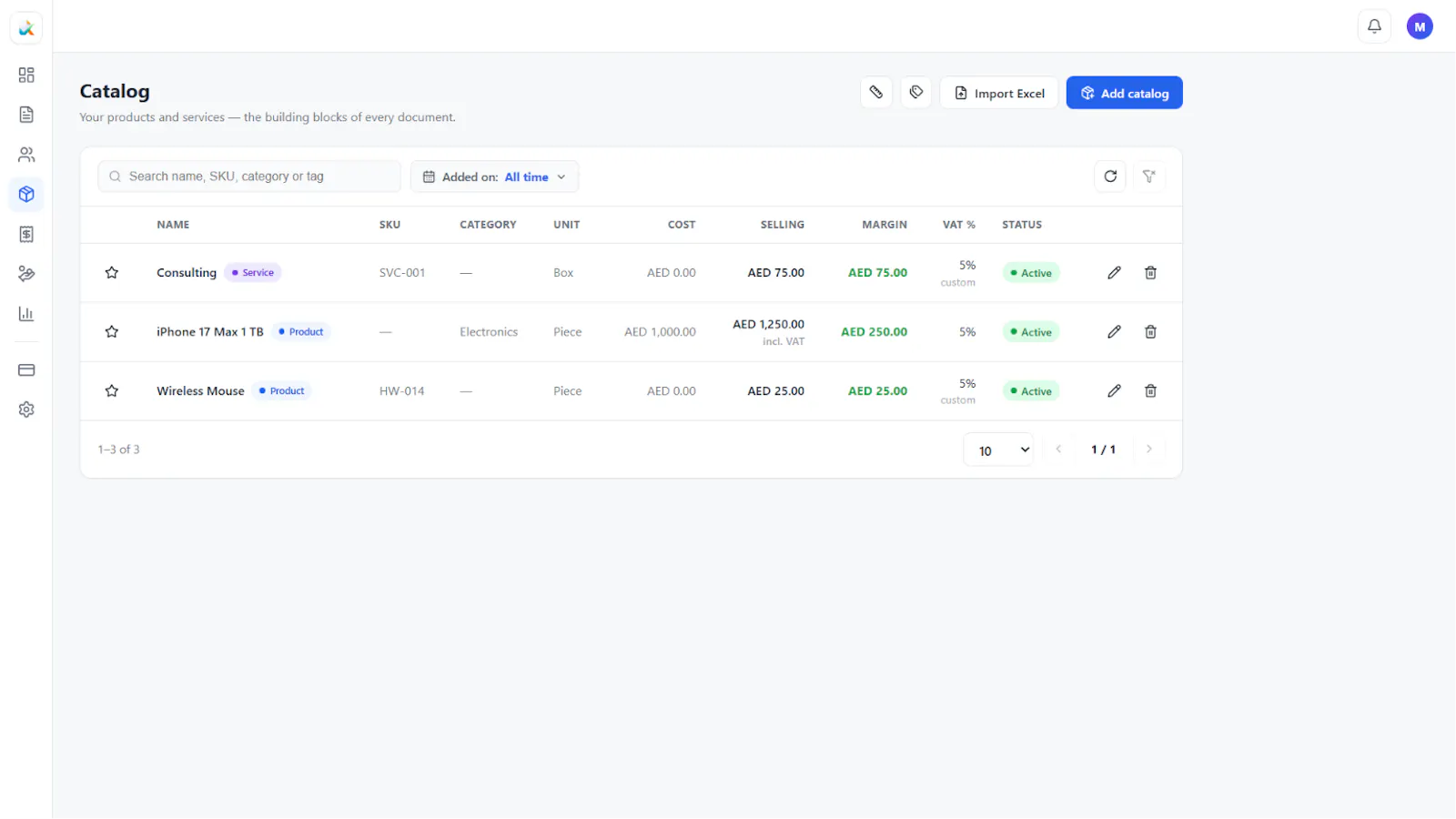This screenshot has width=1456, height=819.
Task: Refresh the catalog list
Action: coord(1110,177)
